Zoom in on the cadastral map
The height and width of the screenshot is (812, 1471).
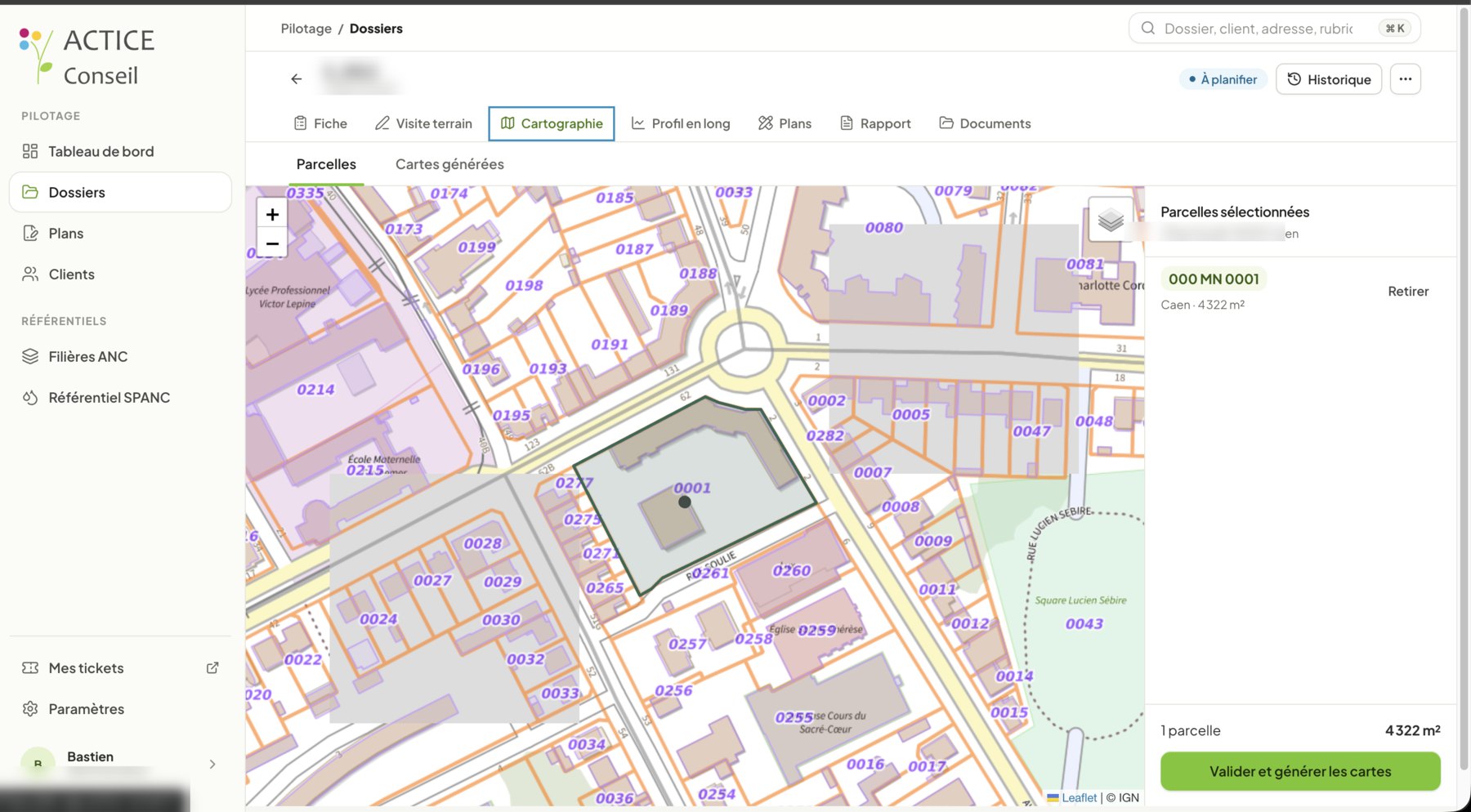tap(272, 214)
